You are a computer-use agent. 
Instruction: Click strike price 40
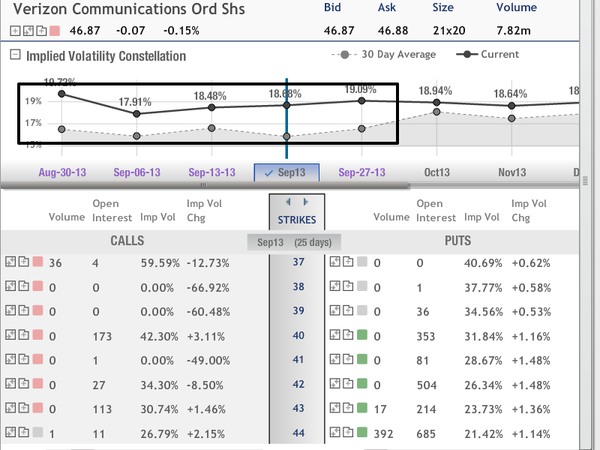click(298, 336)
